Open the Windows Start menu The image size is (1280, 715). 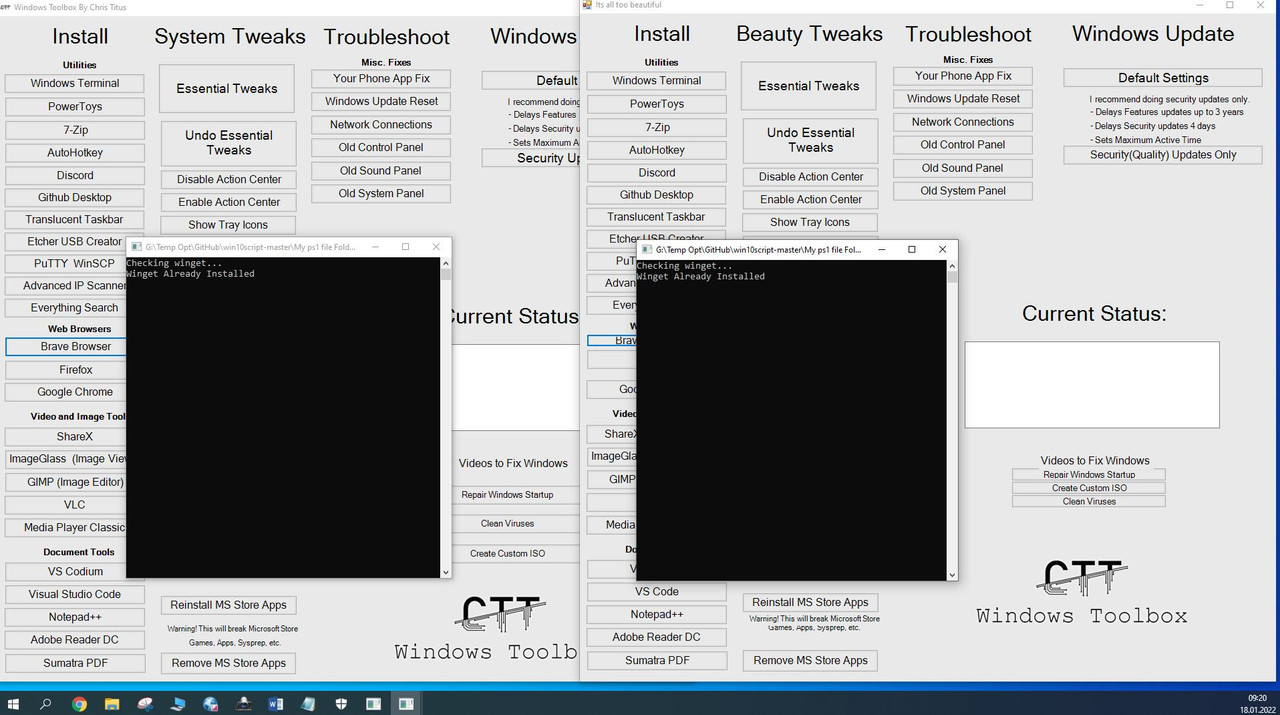13,704
